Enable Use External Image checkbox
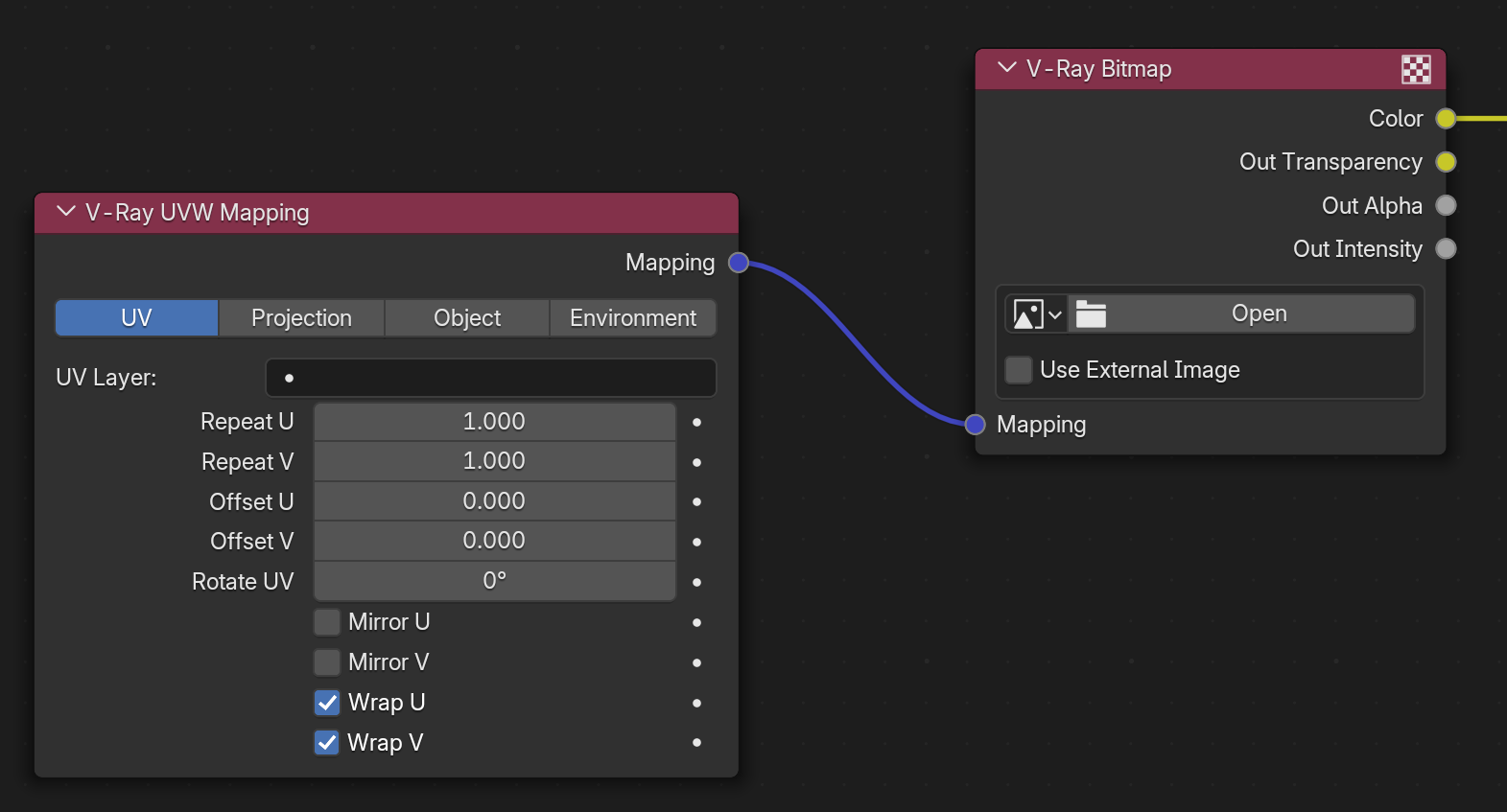Viewport: 1507px width, 812px height. tap(1019, 369)
